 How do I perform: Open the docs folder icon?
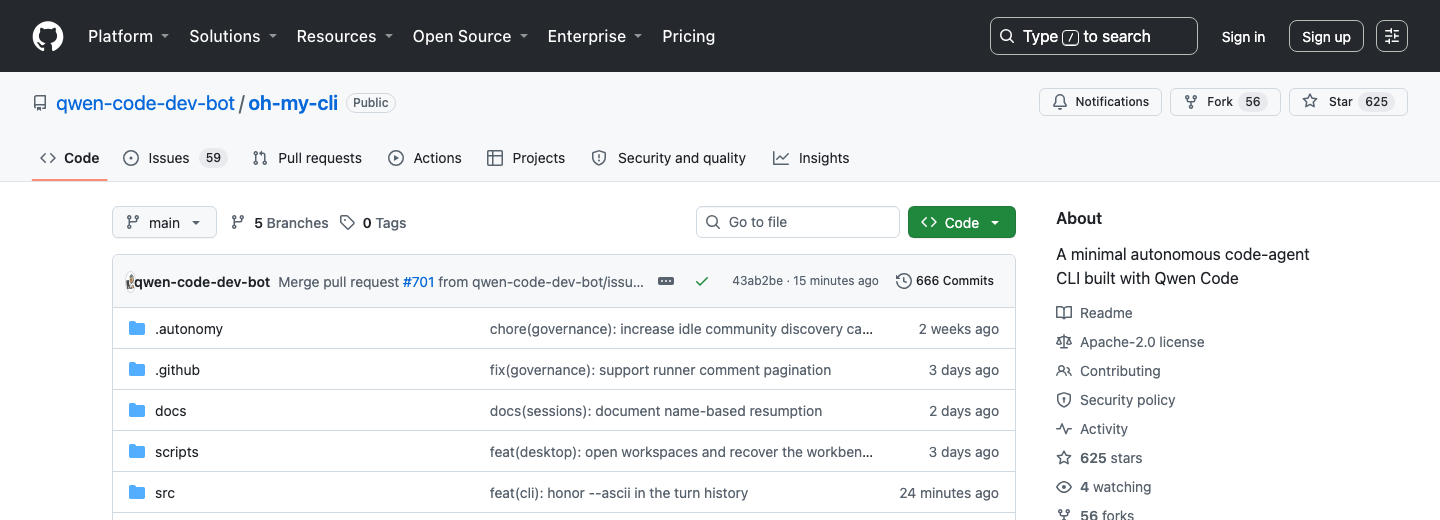coord(137,411)
